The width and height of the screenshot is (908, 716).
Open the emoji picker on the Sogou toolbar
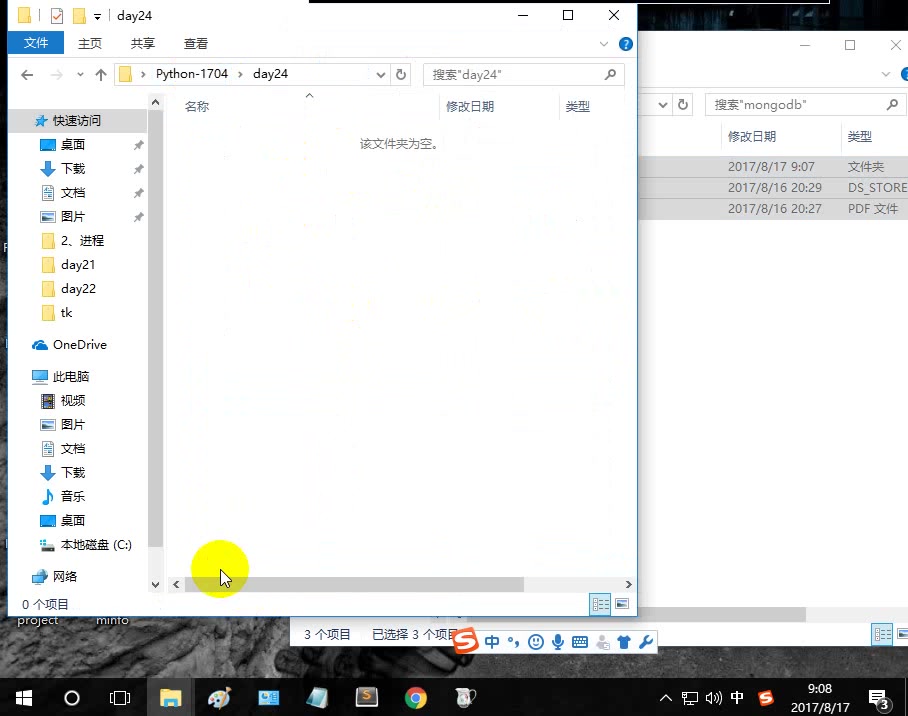coord(535,641)
